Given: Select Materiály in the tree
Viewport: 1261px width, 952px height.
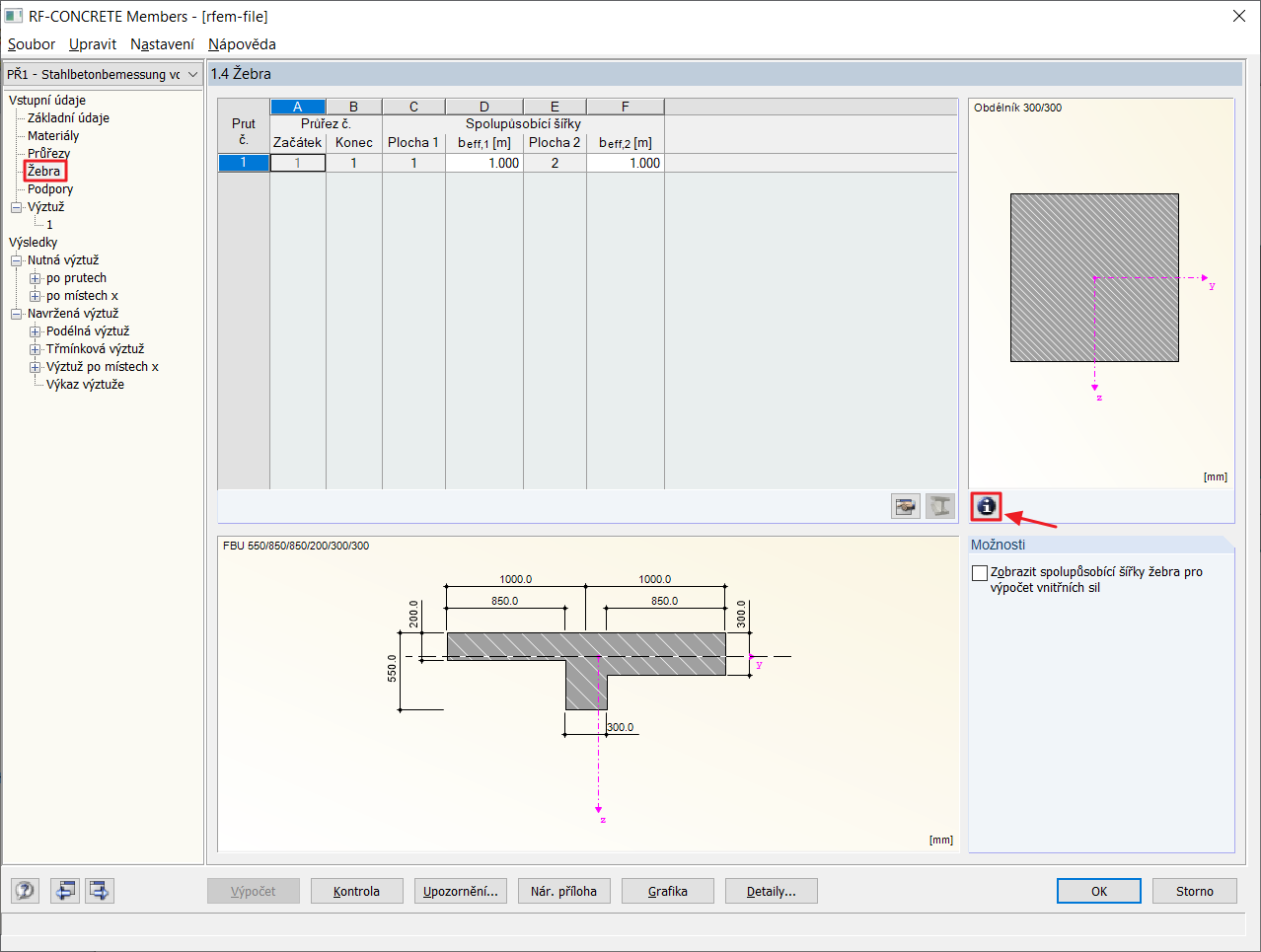Looking at the screenshot, I should 53,136.
